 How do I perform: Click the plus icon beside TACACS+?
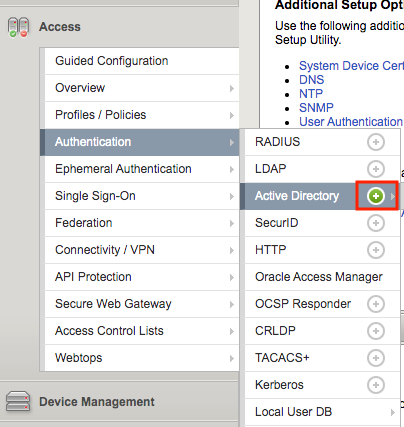376,358
